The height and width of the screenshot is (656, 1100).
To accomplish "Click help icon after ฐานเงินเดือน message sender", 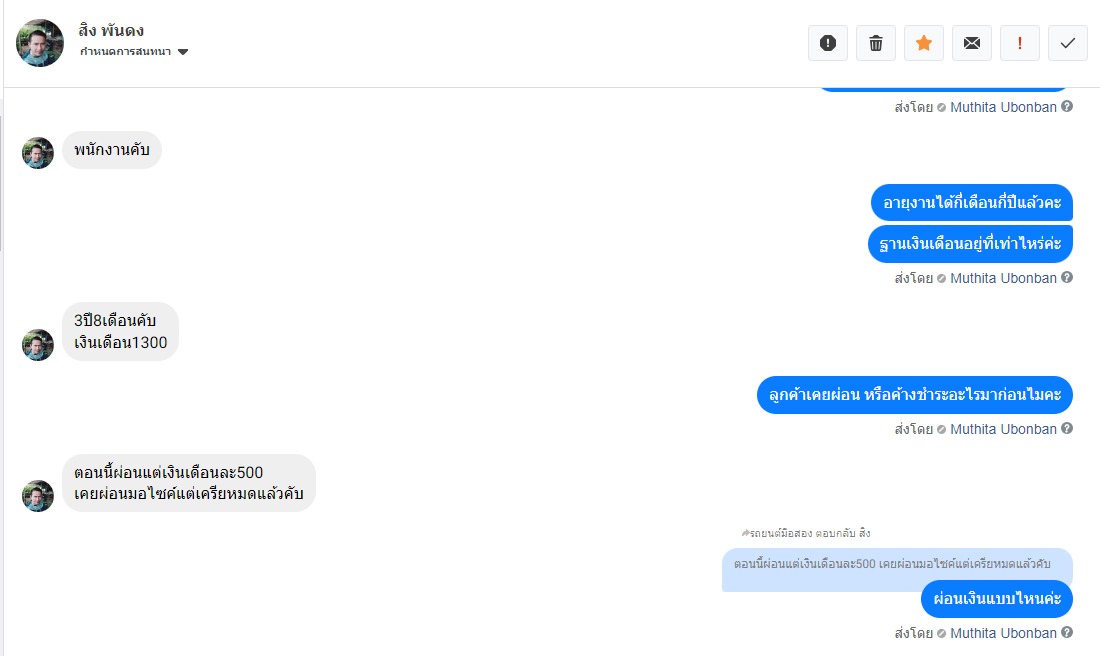I will point(1066,277).
